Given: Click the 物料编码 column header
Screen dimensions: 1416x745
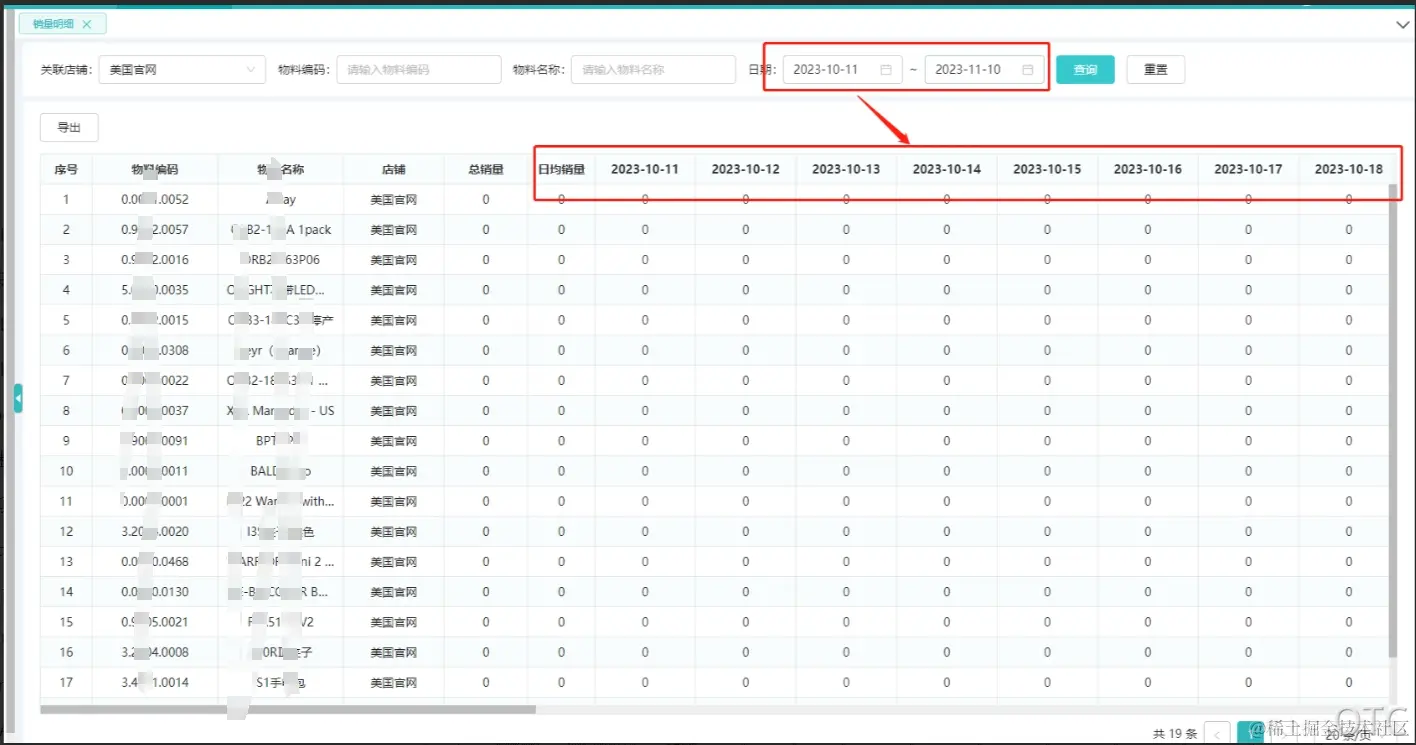Looking at the screenshot, I should click(155, 170).
